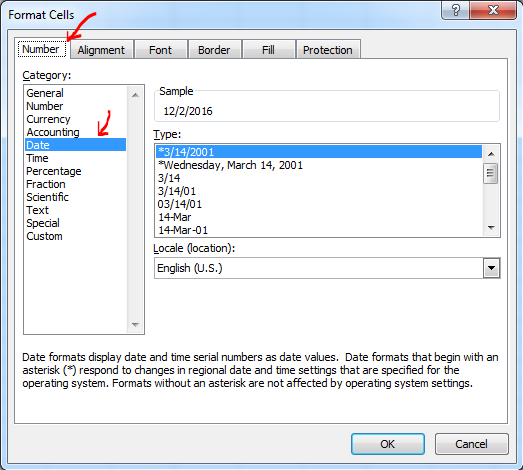Click Type list scroll down arrow
The image size is (523, 470).
[x=491, y=228]
